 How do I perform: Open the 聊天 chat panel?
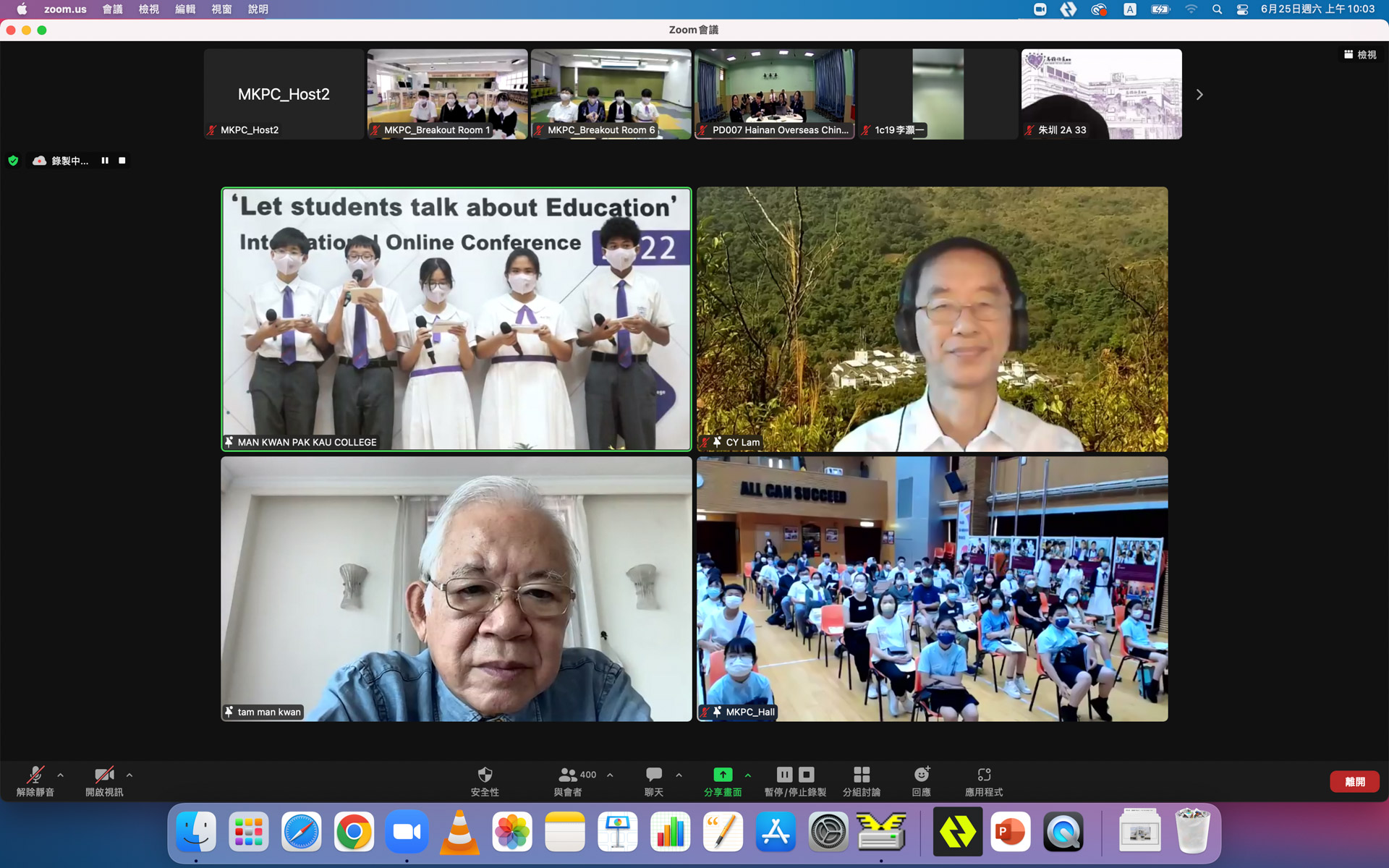(x=654, y=781)
